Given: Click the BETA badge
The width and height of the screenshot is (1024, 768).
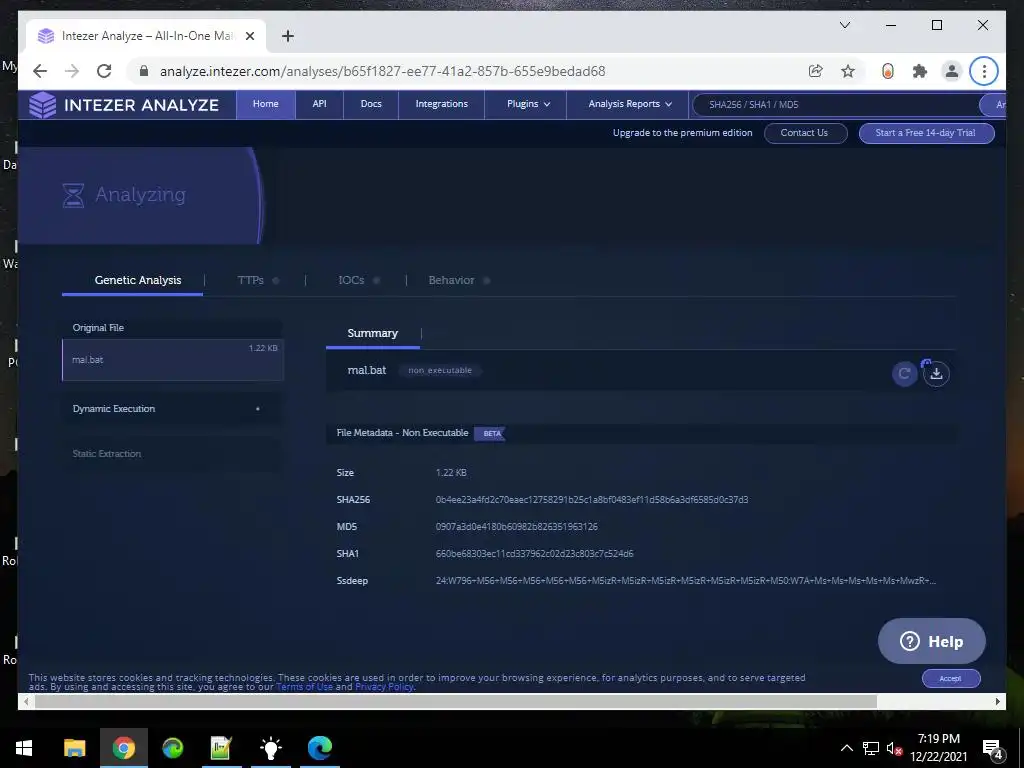Looking at the screenshot, I should [491, 433].
